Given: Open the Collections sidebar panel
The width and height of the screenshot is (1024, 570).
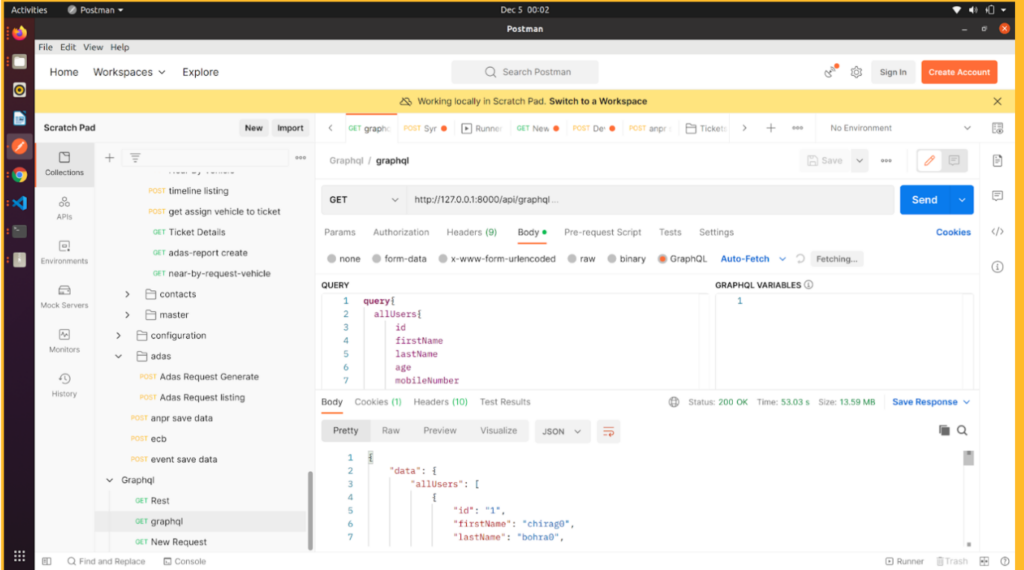Looking at the screenshot, I should (64, 163).
